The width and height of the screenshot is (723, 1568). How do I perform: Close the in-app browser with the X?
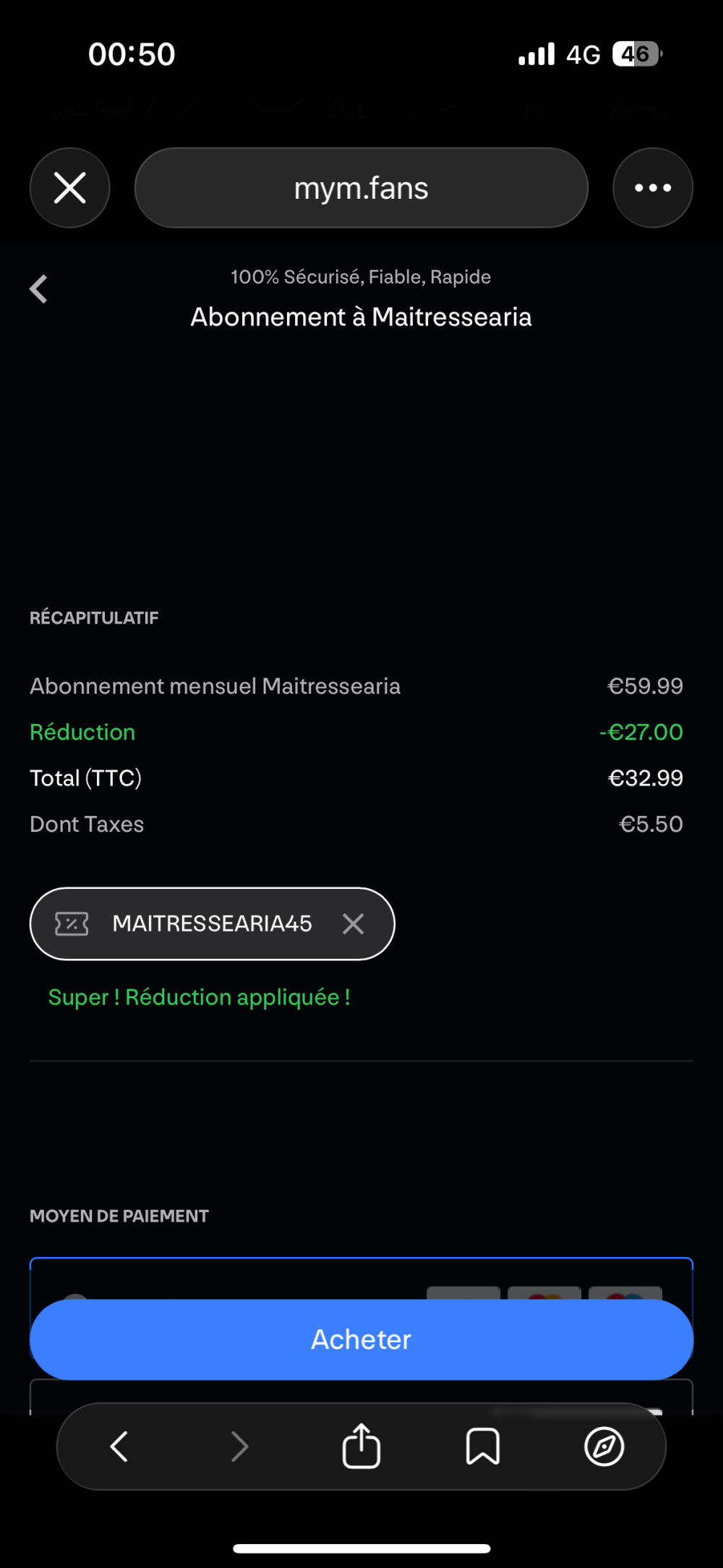click(69, 188)
